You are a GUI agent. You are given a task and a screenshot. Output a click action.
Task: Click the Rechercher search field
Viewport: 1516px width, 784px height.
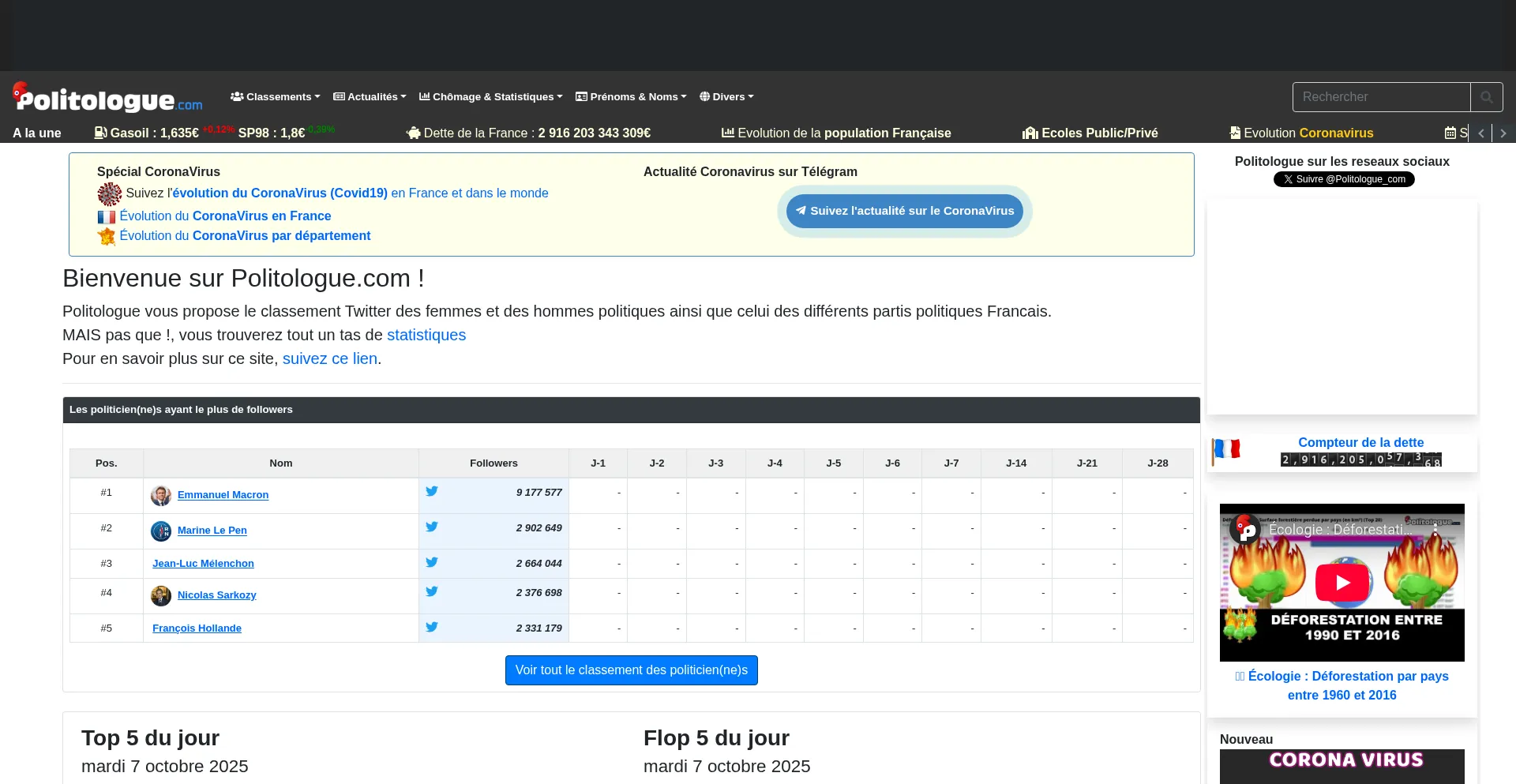(x=1381, y=97)
